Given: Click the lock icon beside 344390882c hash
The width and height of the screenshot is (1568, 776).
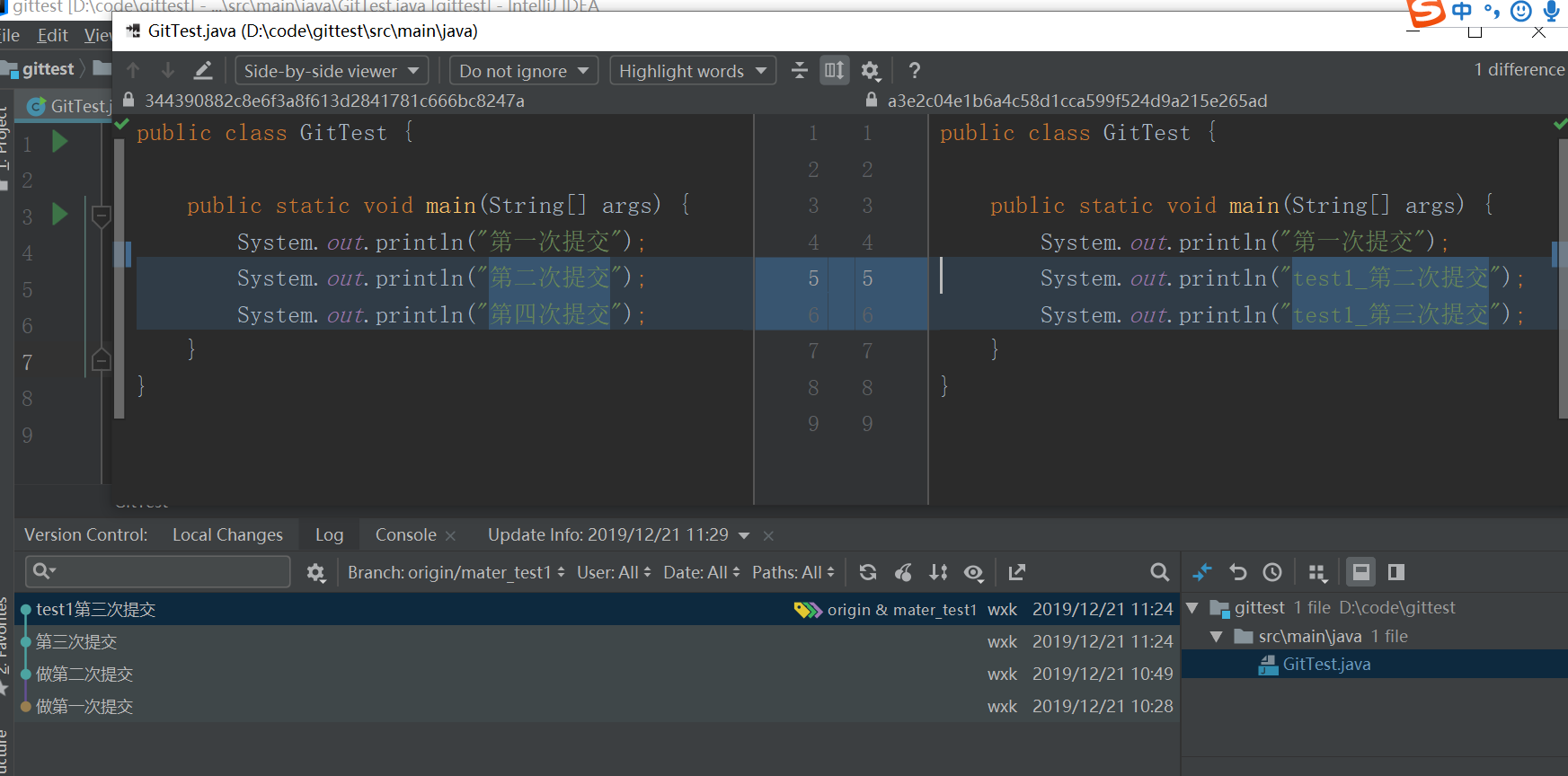Looking at the screenshot, I should point(128,100).
